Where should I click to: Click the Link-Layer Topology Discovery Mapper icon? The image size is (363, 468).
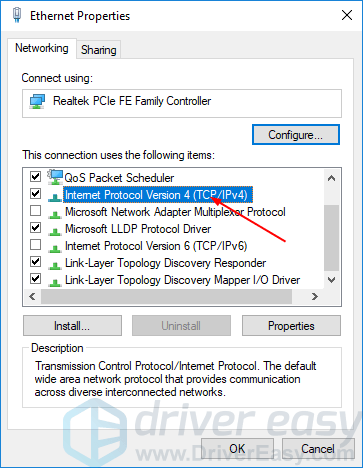click(54, 281)
